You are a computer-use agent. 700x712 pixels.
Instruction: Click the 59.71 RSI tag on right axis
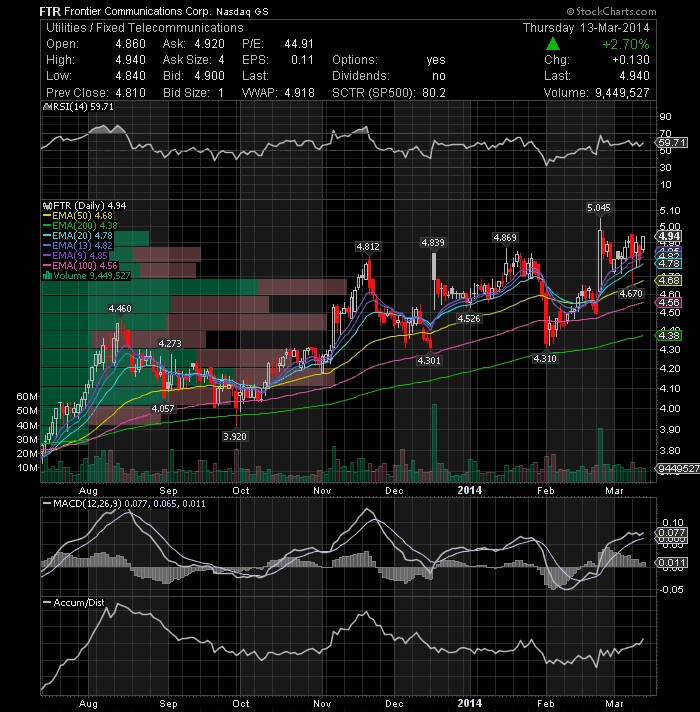pyautogui.click(x=672, y=143)
